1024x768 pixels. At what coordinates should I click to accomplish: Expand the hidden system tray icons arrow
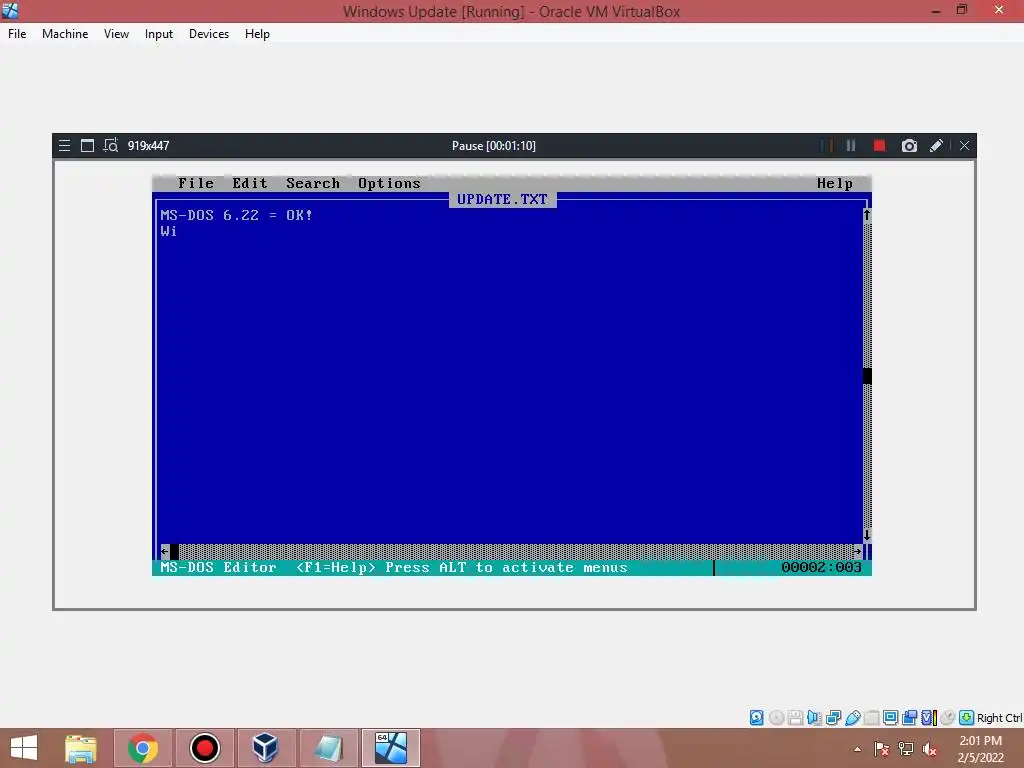tap(857, 749)
